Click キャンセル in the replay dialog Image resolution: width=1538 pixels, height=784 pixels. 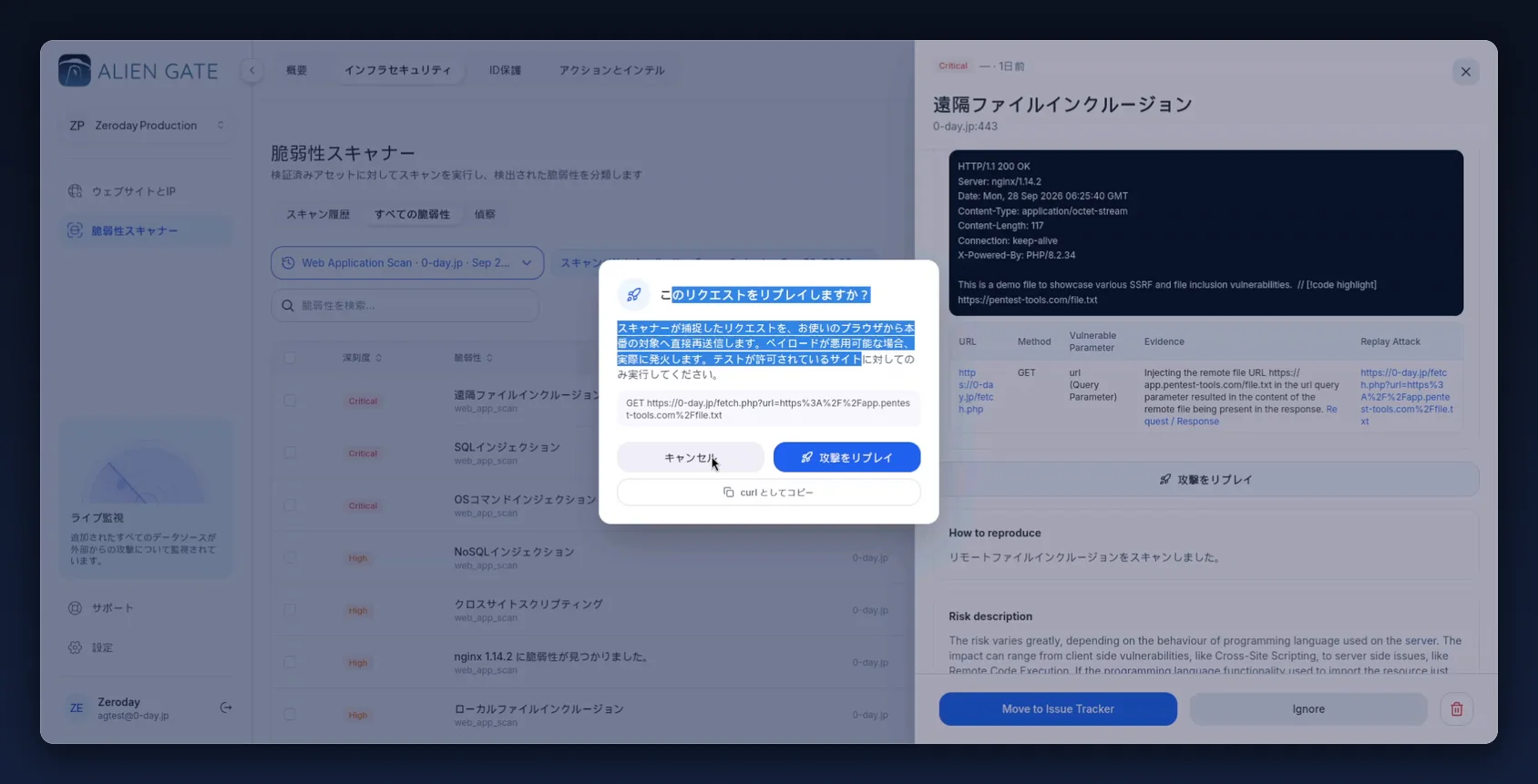pyautogui.click(x=691, y=457)
